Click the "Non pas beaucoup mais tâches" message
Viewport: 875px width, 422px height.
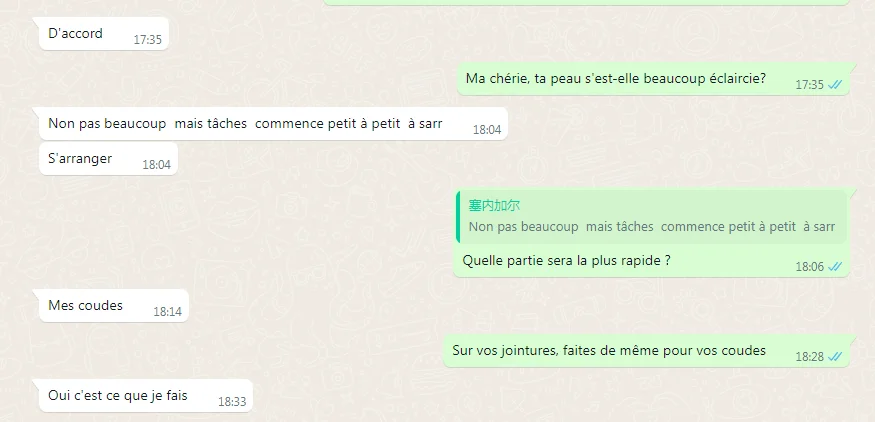tap(273, 124)
